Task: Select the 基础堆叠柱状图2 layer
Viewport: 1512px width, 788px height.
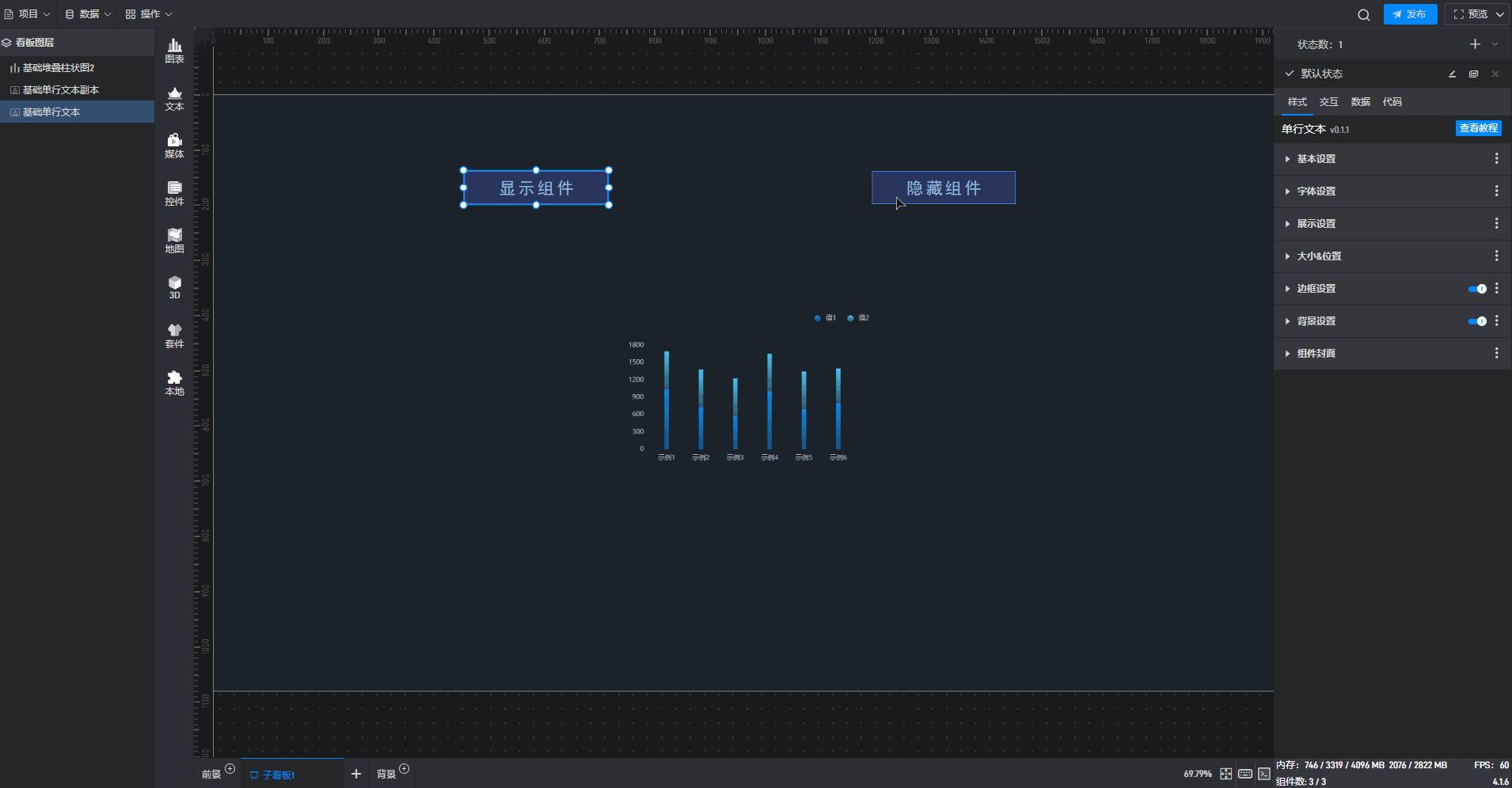Action: pos(77,68)
